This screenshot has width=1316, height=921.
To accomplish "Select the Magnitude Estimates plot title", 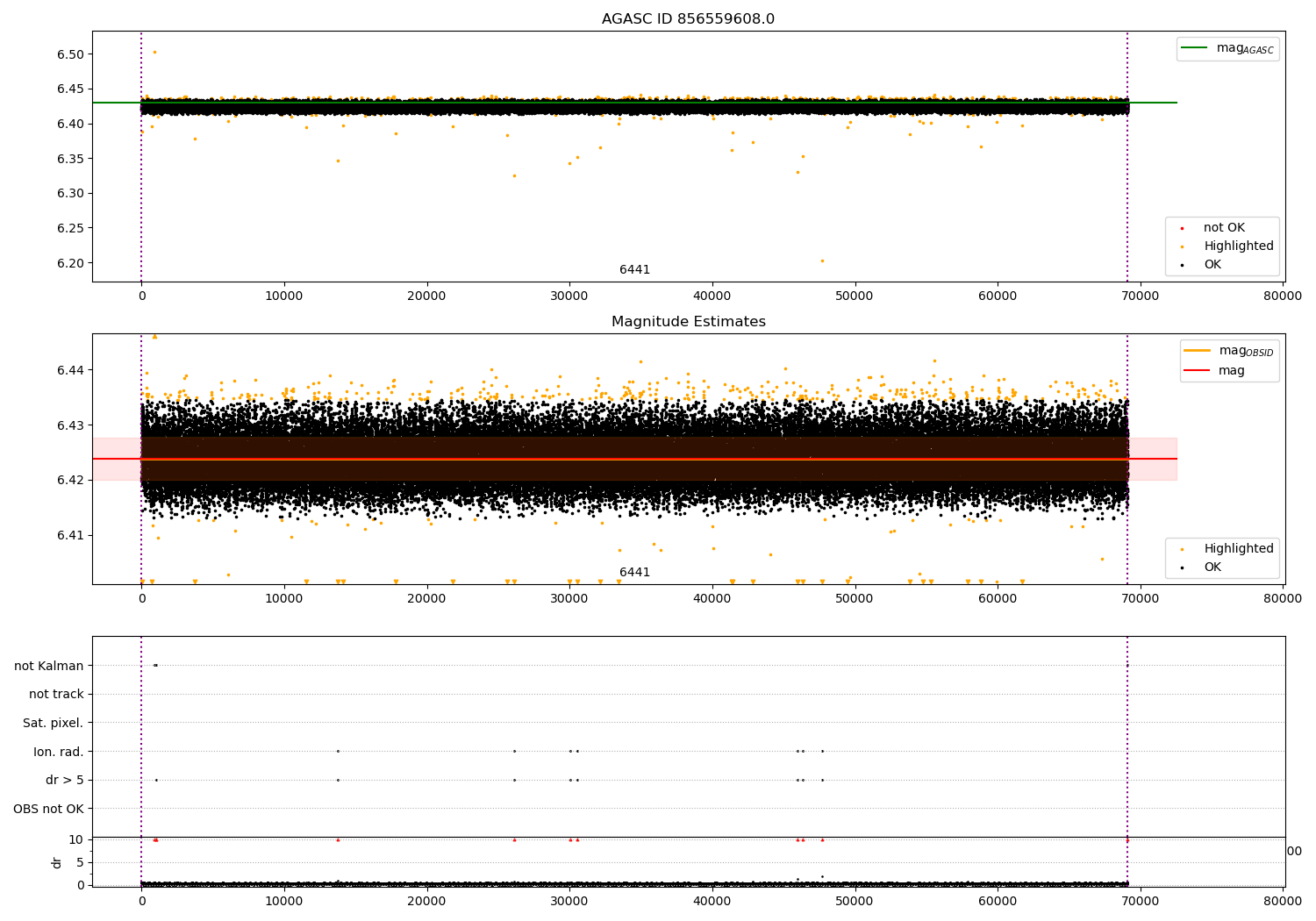I will (688, 322).
